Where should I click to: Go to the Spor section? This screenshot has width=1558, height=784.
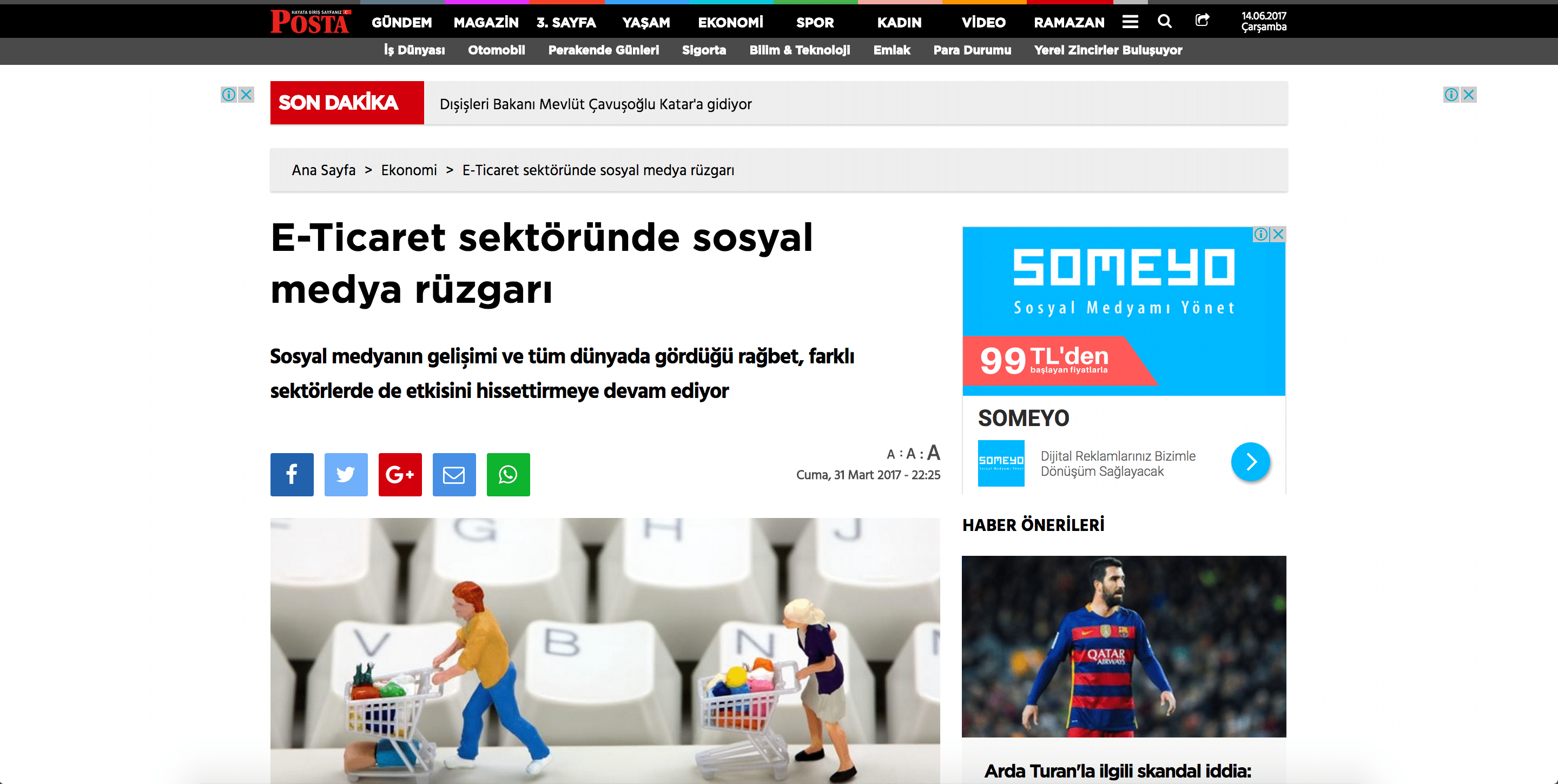tap(815, 22)
